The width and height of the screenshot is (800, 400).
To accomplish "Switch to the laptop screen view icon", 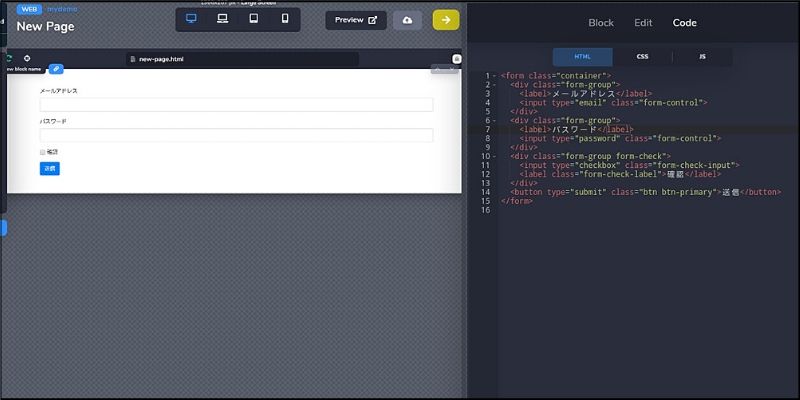I will tap(222, 19).
